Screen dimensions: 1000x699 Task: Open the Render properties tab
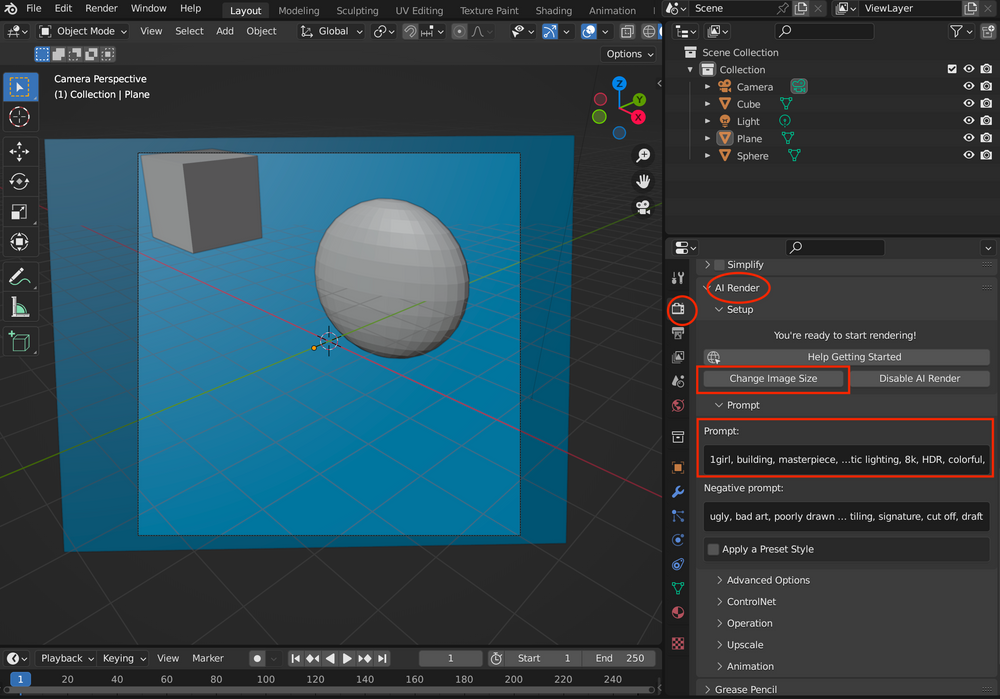(678, 309)
